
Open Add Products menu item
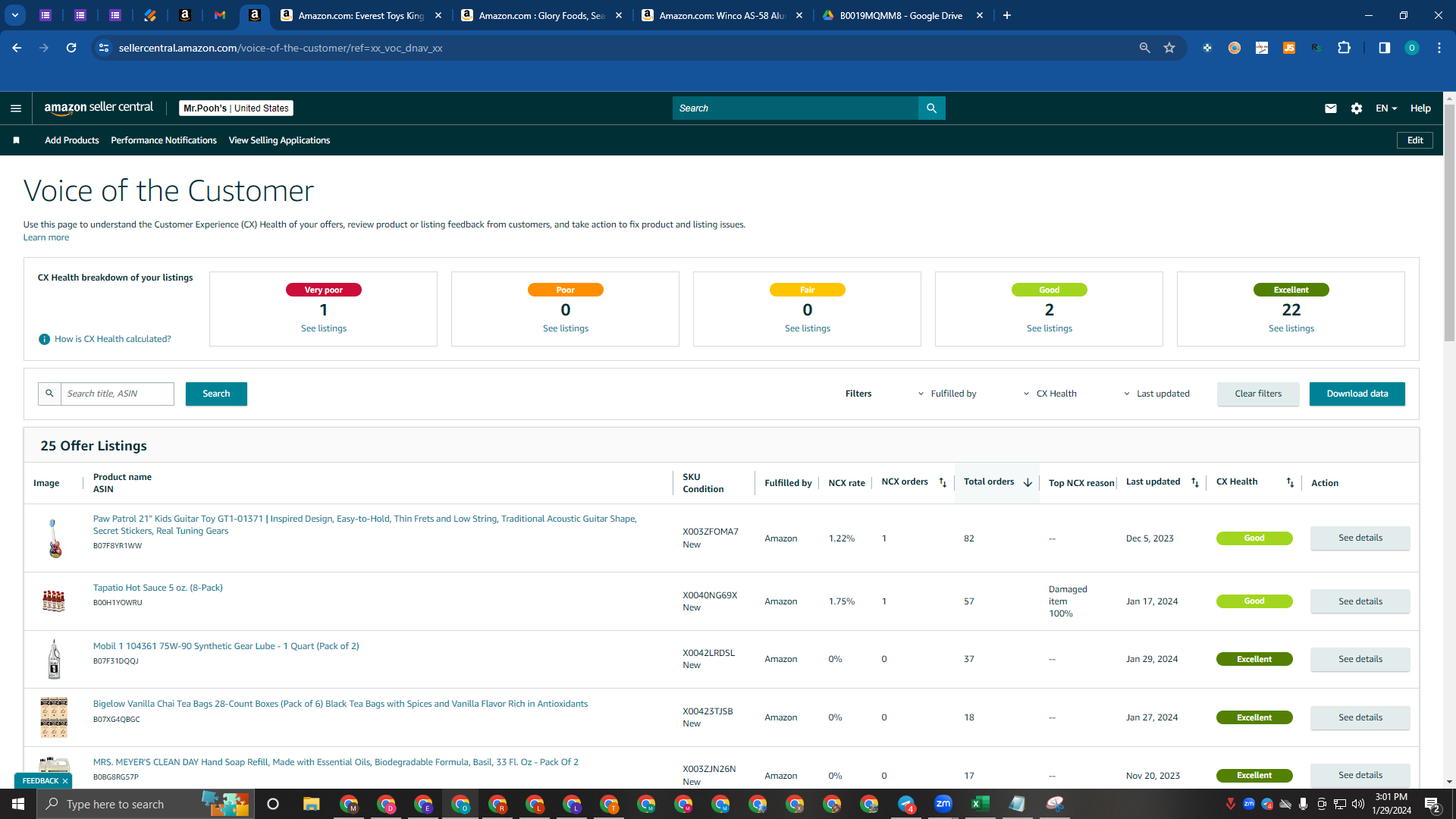click(72, 140)
